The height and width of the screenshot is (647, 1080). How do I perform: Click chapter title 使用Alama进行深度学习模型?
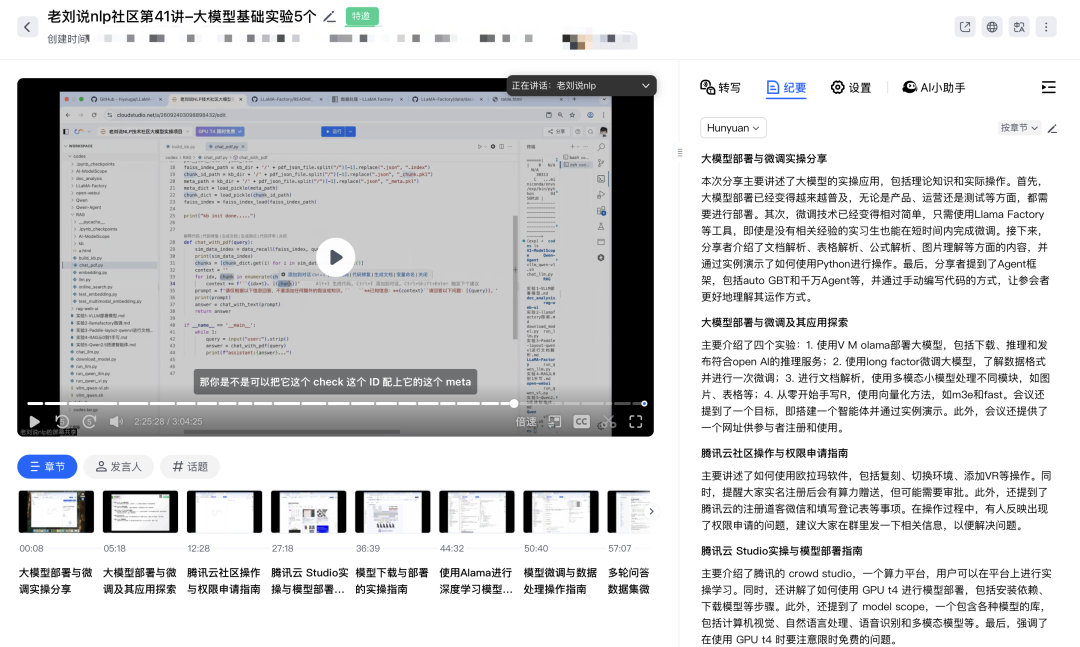(x=476, y=581)
